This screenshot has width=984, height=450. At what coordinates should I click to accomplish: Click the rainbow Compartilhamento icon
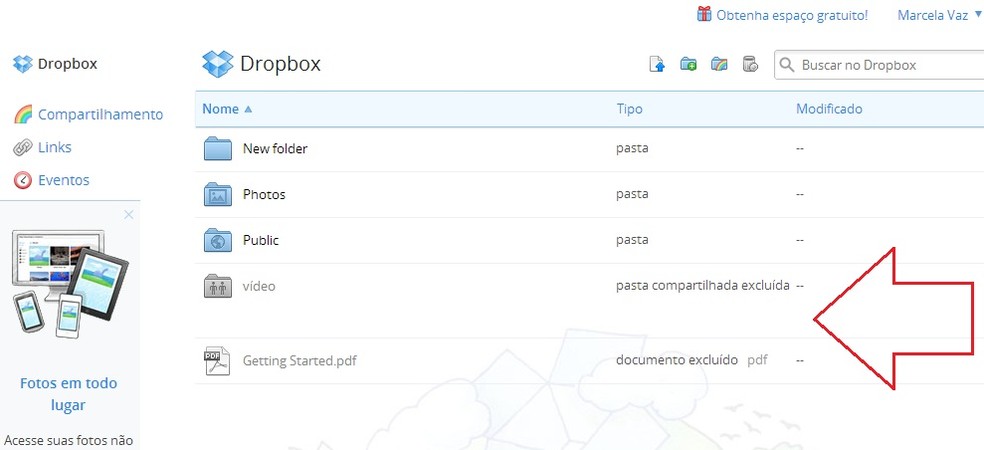23,114
